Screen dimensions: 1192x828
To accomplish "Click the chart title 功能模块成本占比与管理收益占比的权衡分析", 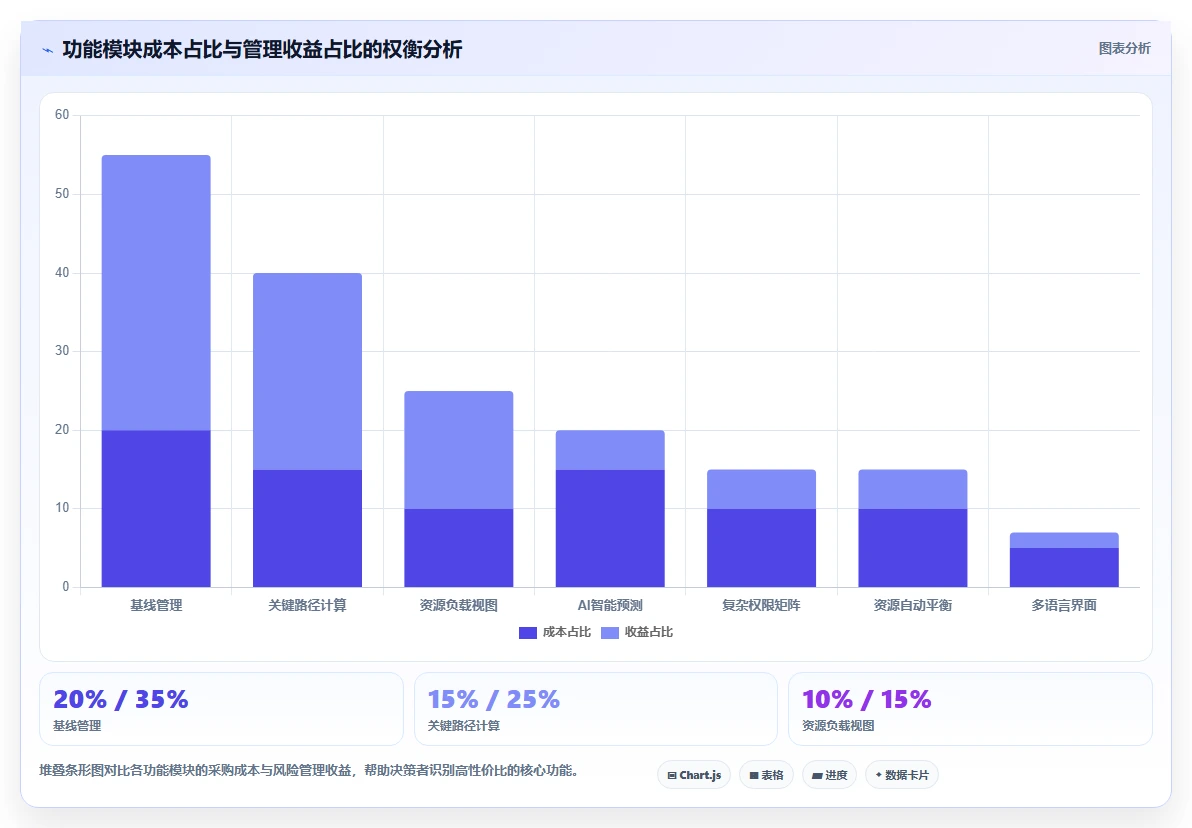I will [x=262, y=49].
